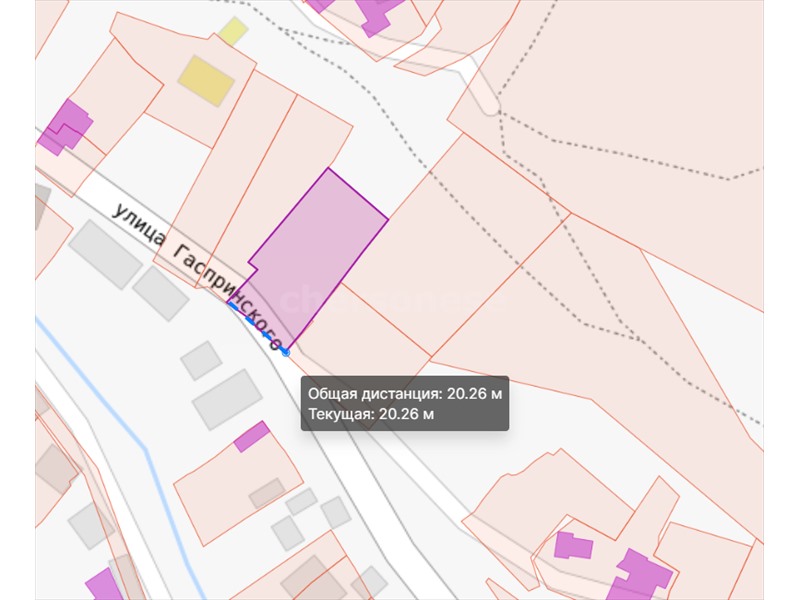This screenshot has height=600, width=800.
Task: Click the distance measurement tooltip
Action: pos(405,404)
